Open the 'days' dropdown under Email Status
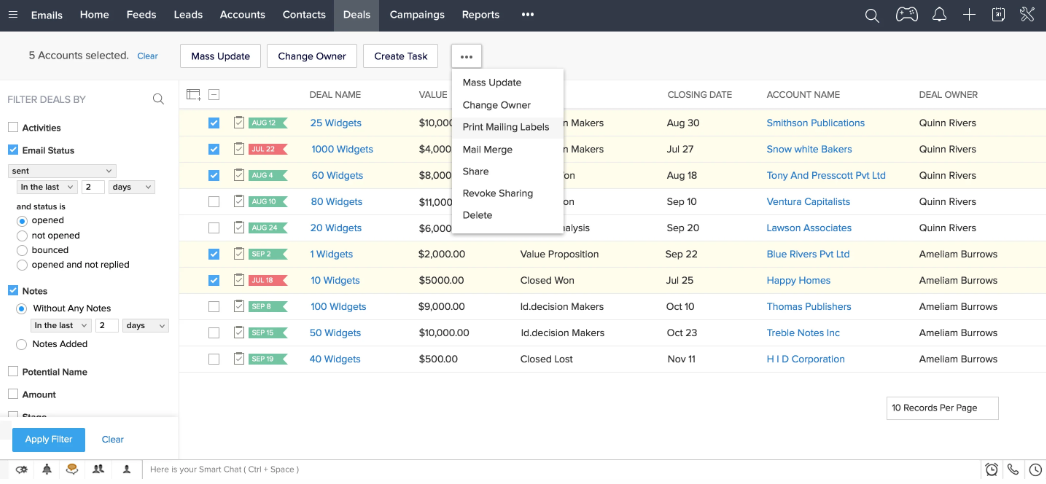The width and height of the screenshot is (1046, 484). (133, 187)
